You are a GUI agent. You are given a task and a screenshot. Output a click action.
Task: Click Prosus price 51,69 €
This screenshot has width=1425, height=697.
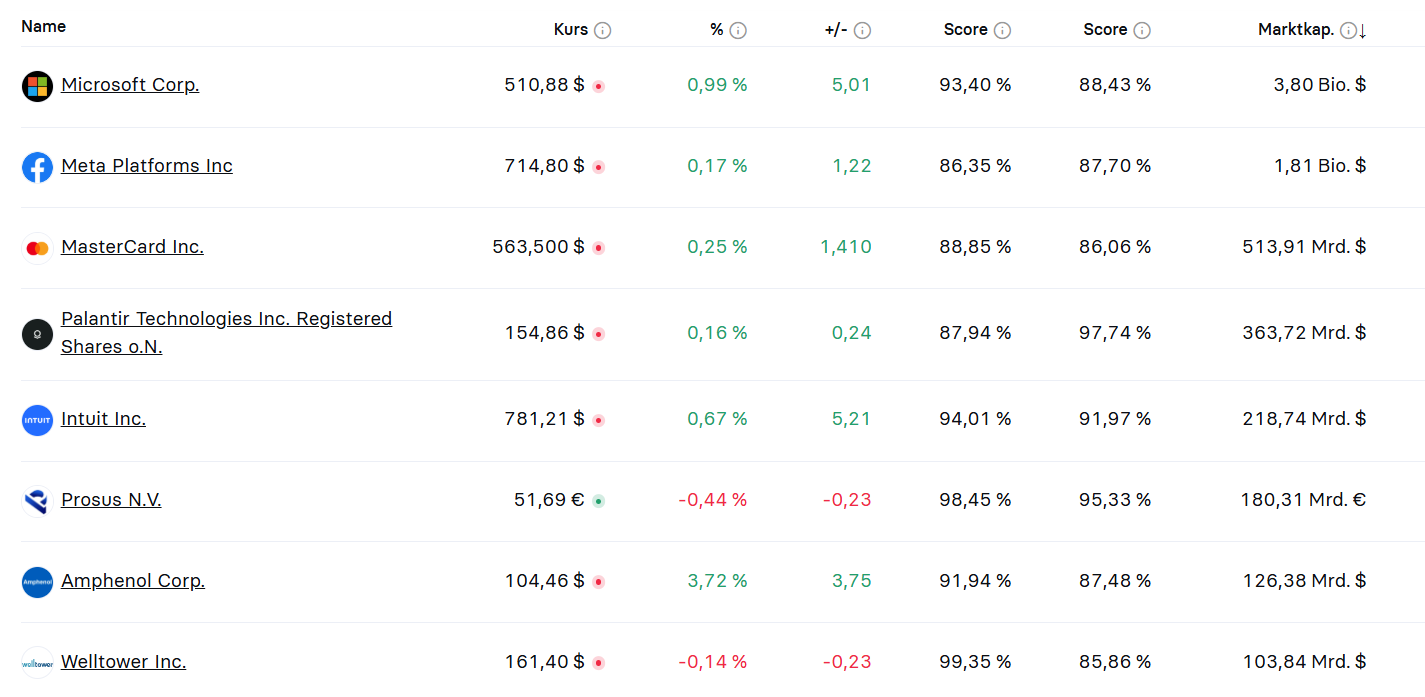pyautogui.click(x=549, y=500)
